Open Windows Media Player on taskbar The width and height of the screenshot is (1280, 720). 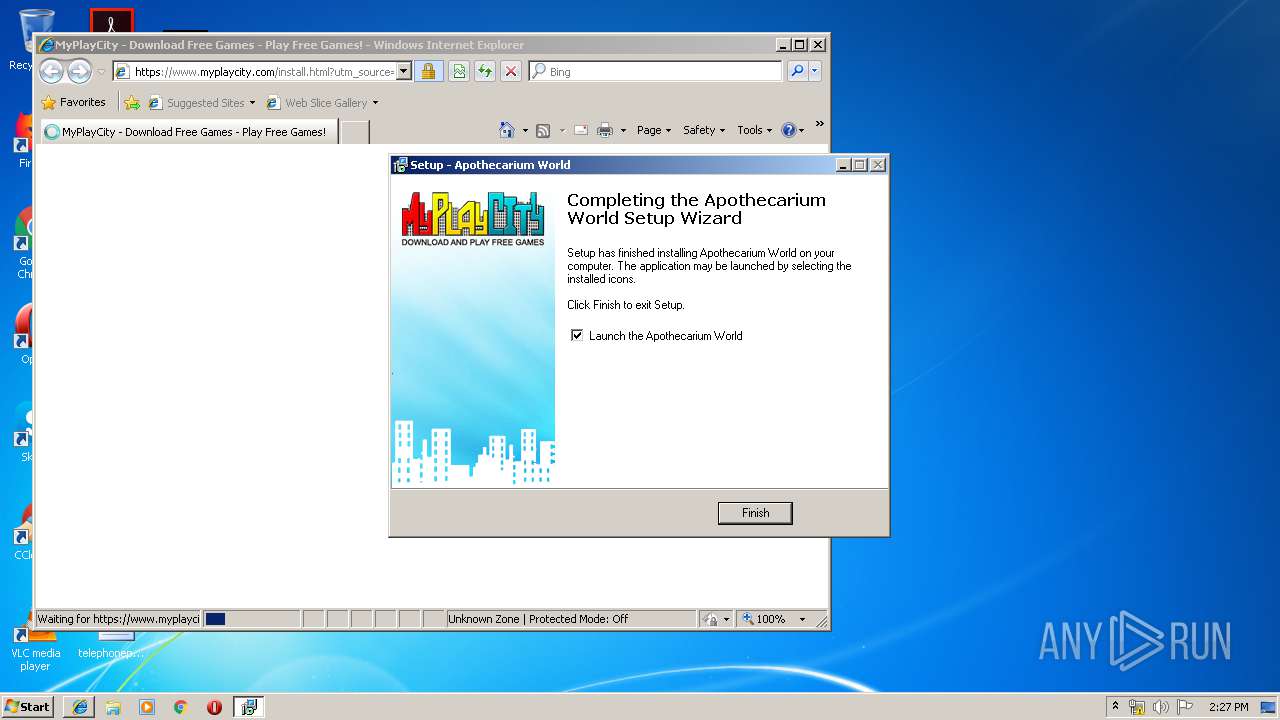tap(147, 707)
